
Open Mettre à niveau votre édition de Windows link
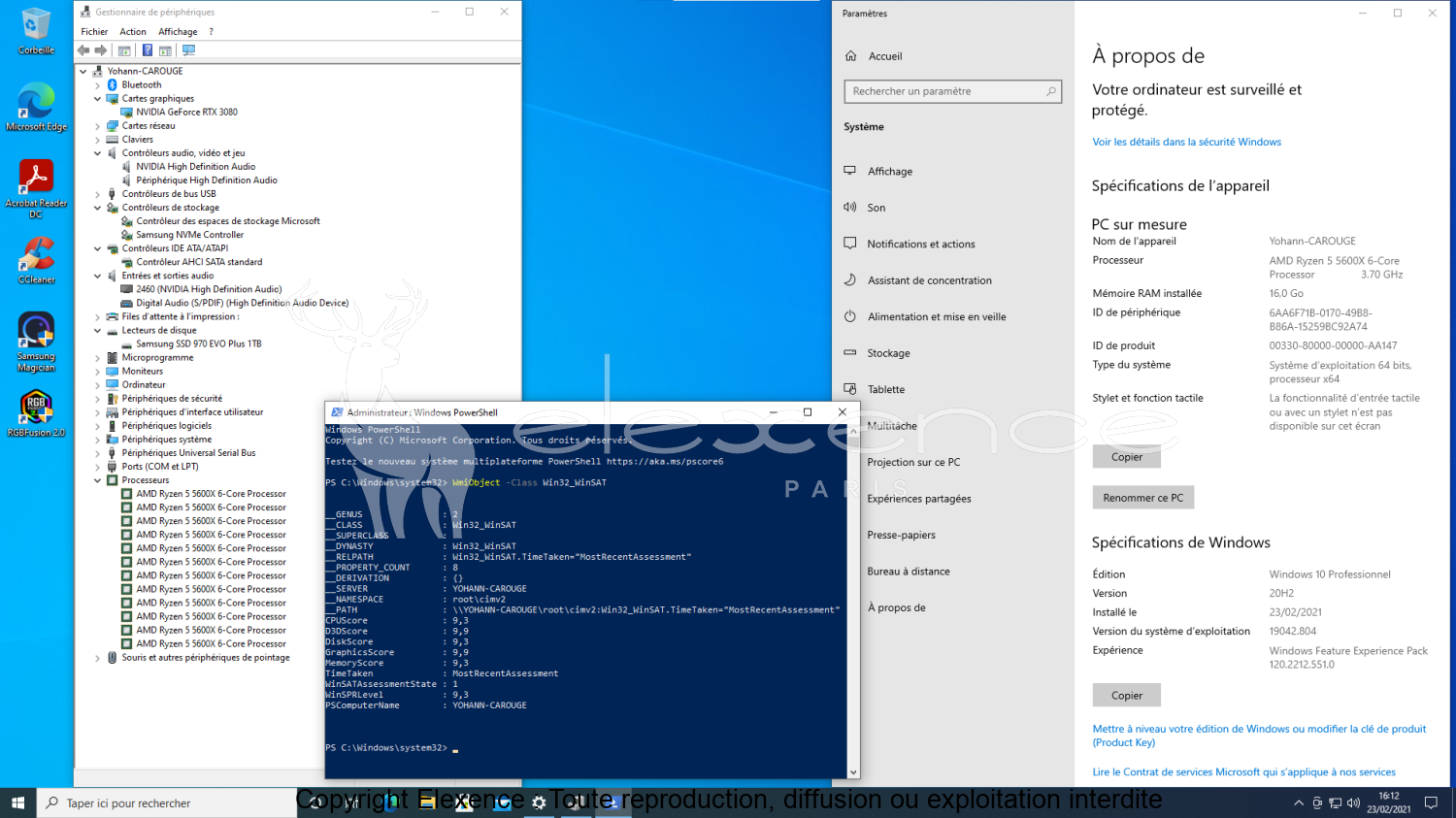point(1259,736)
